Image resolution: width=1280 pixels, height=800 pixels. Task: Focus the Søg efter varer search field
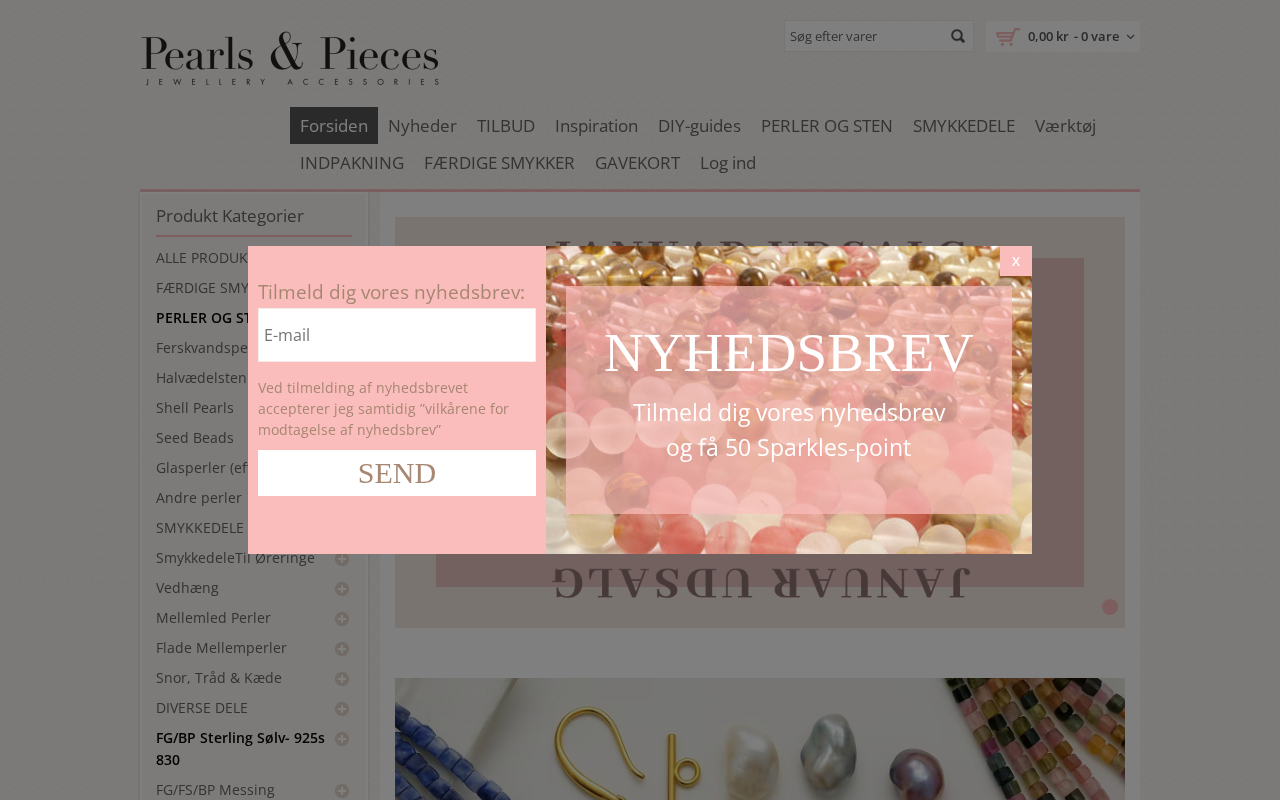[865, 37]
